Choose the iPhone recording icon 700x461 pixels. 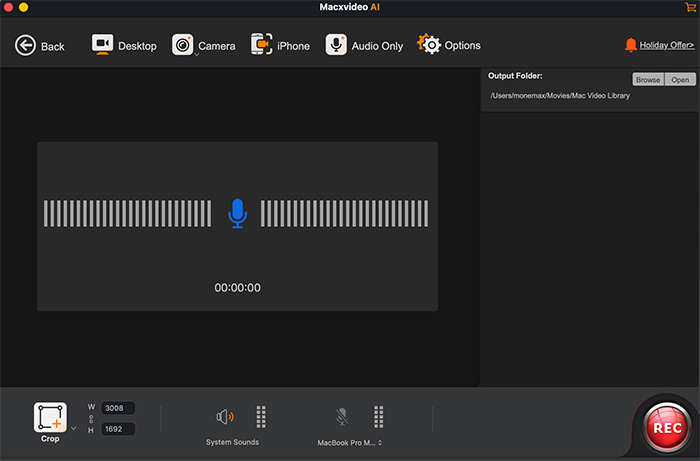[x=262, y=44]
